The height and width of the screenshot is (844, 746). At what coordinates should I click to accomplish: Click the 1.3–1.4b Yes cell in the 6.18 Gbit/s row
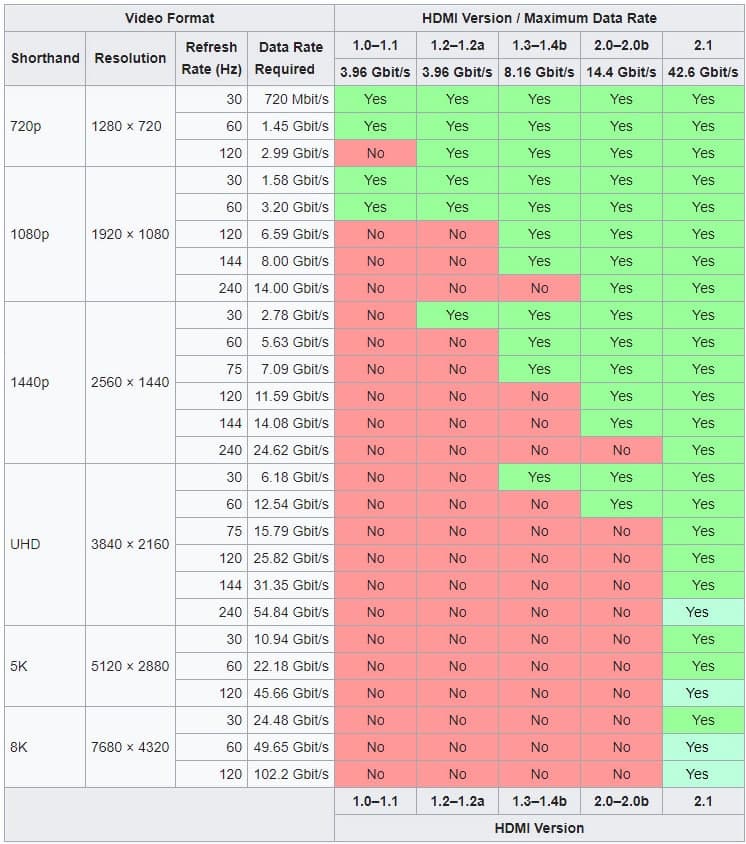coord(539,477)
